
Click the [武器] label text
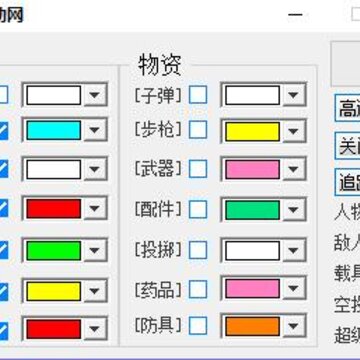(158, 168)
